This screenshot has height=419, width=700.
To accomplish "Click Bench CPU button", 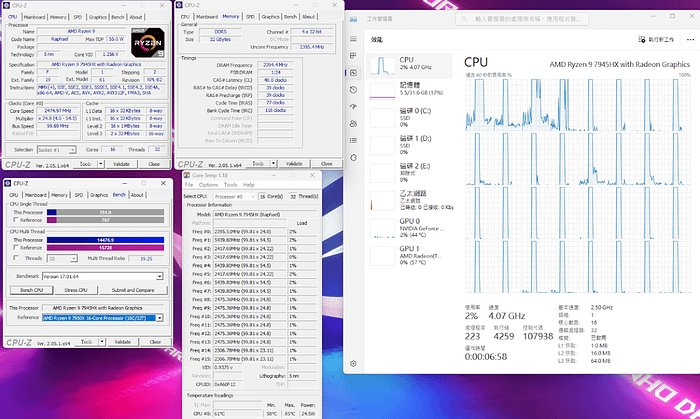I will click(x=32, y=290).
